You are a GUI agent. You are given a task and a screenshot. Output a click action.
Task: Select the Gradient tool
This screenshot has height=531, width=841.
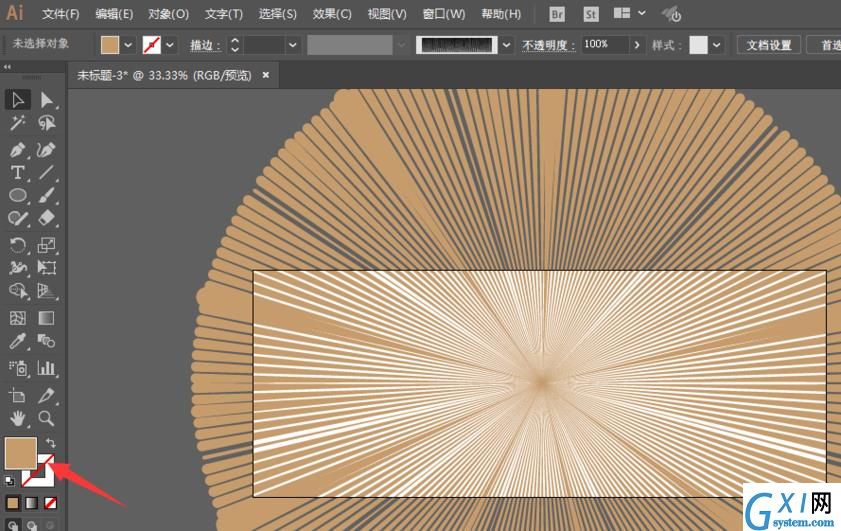47,318
